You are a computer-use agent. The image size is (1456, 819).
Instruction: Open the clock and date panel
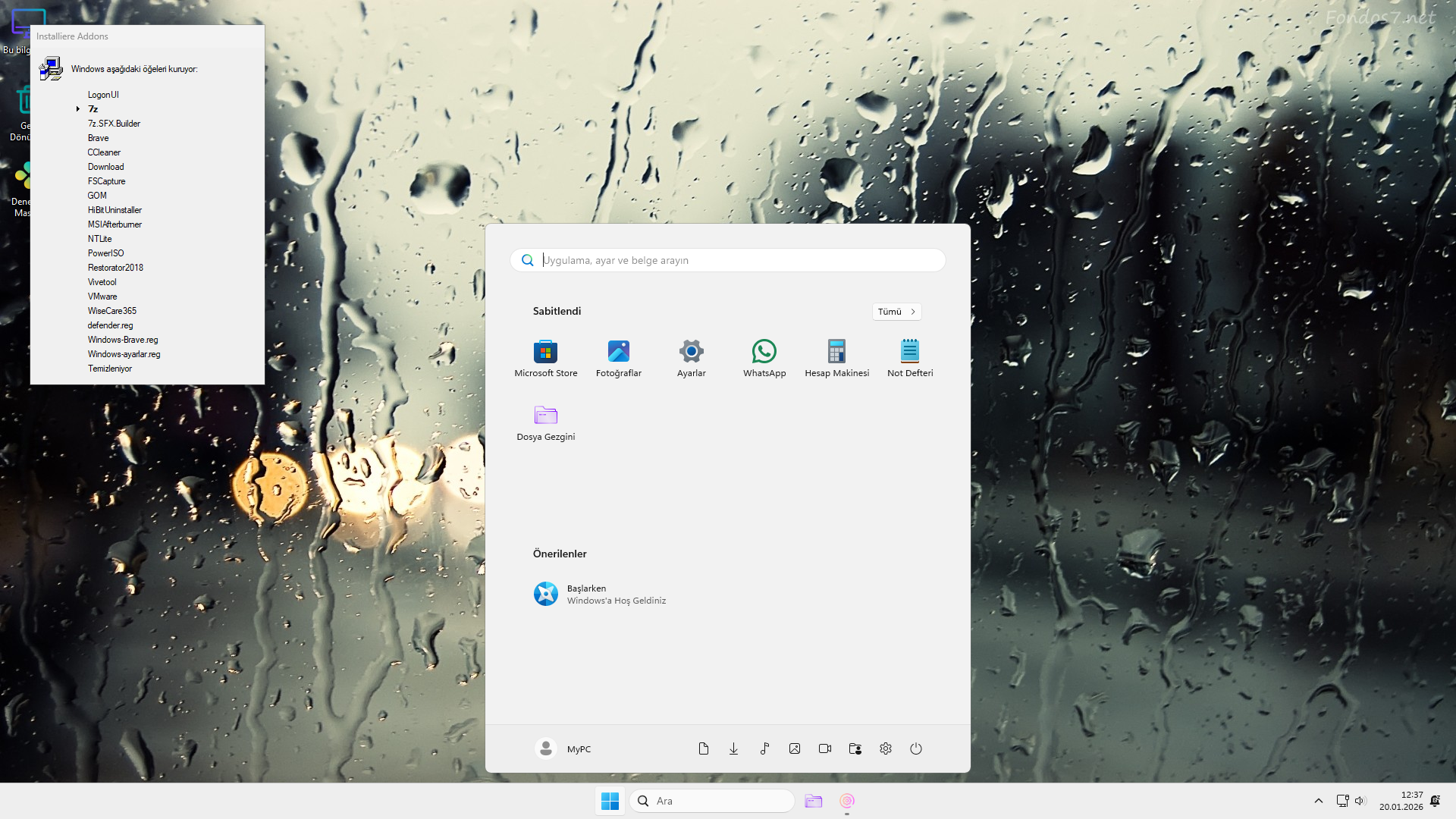(x=1401, y=801)
